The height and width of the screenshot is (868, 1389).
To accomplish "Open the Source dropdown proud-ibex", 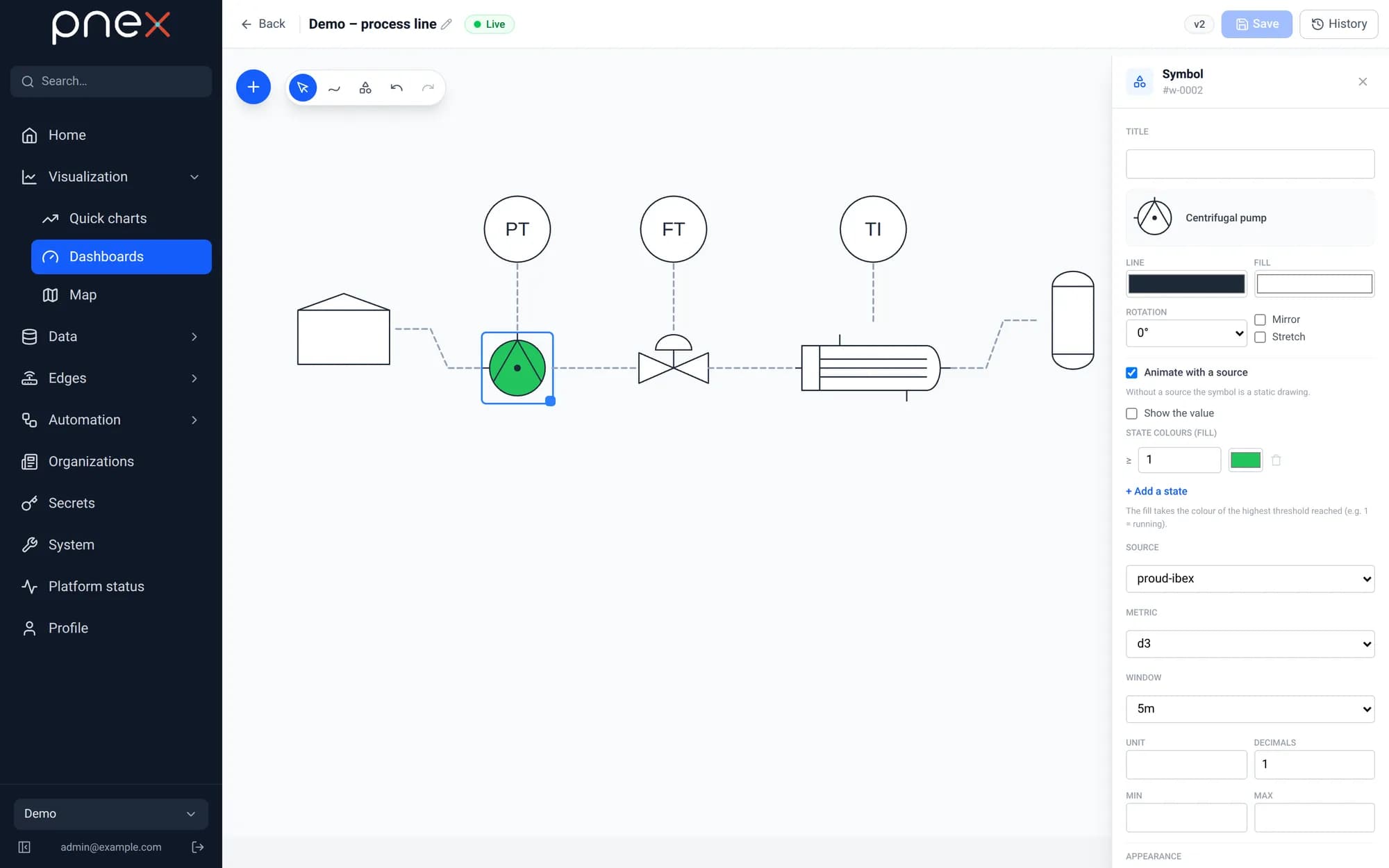I will 1250,578.
